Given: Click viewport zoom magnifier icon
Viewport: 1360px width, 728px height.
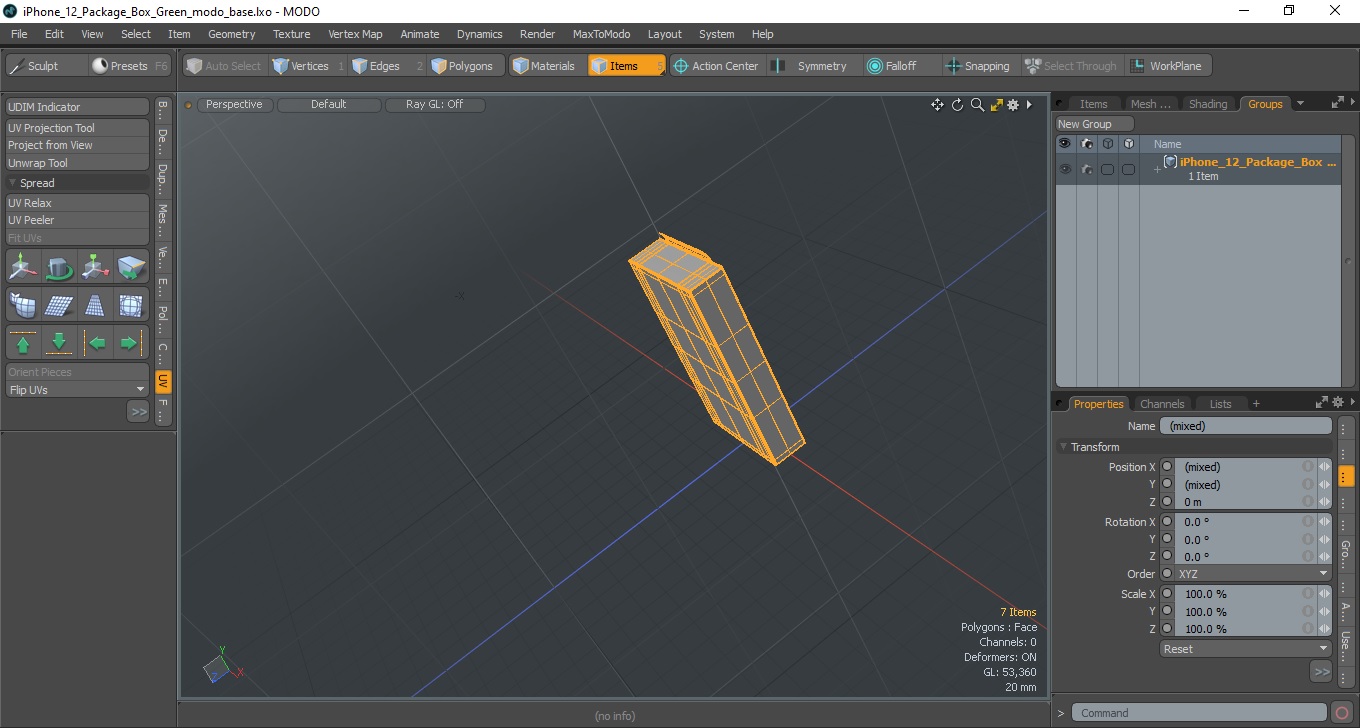Looking at the screenshot, I should (977, 105).
